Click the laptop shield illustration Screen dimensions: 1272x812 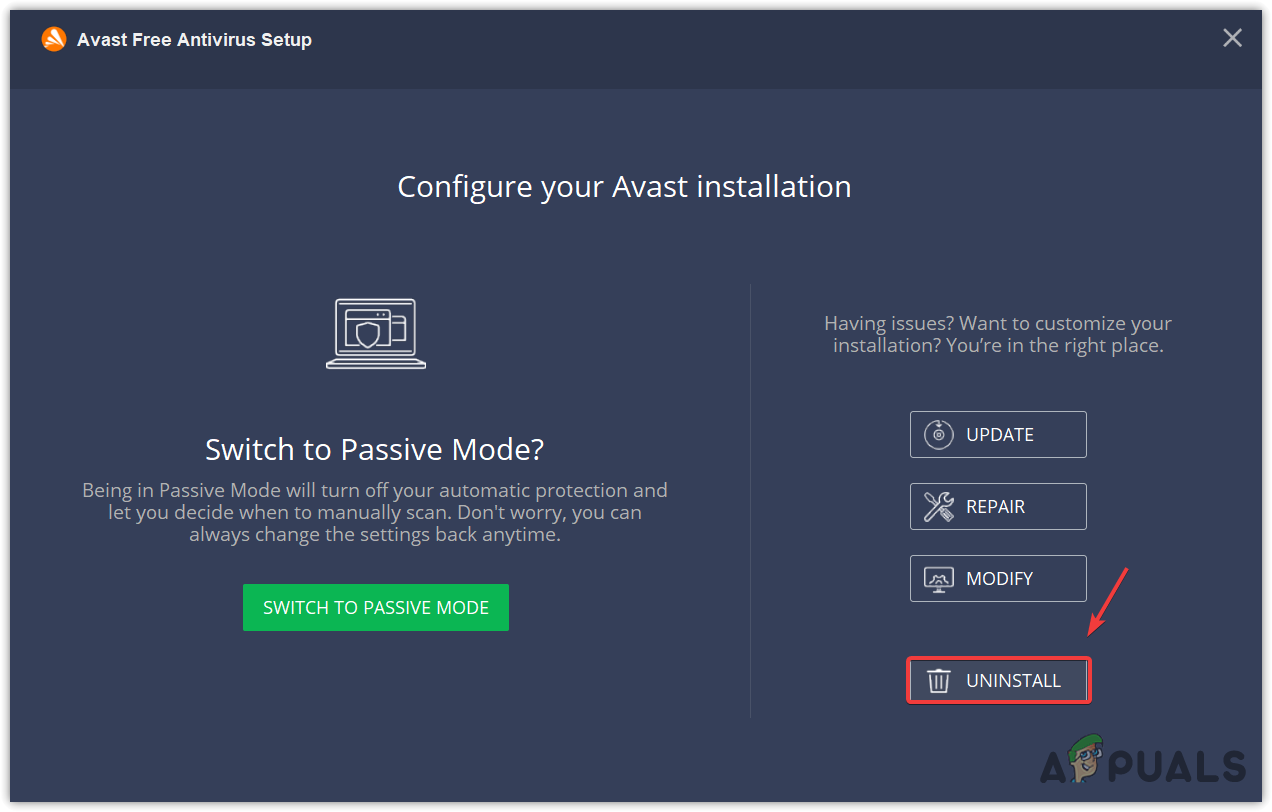coord(375,334)
